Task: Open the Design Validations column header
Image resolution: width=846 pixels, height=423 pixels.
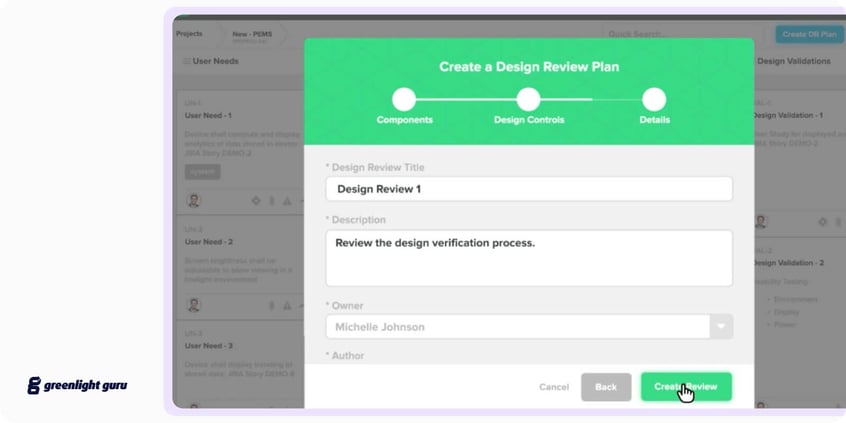Action: pyautogui.click(x=794, y=61)
